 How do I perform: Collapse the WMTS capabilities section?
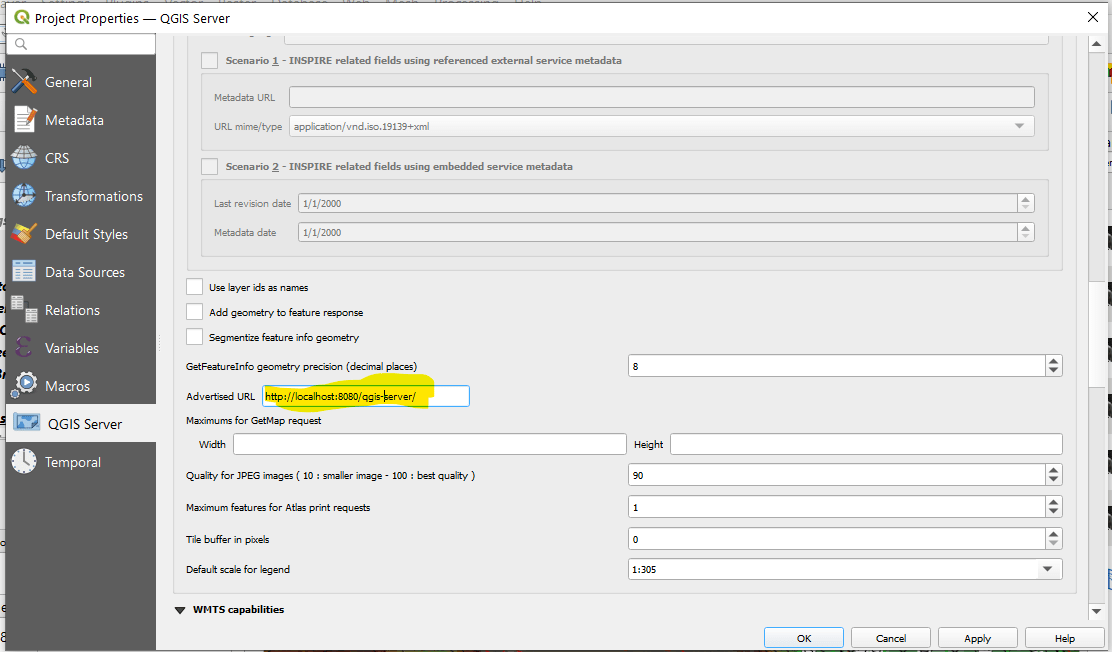[x=180, y=610]
